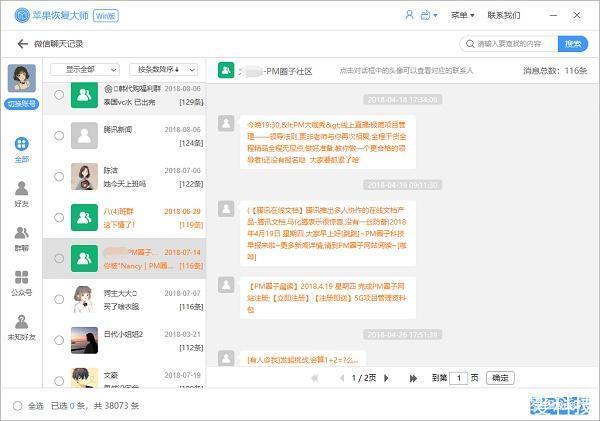Image resolution: width=600 pixels, height=421 pixels.
Task: Tick the radio for 陈洁 chat
Action: 59,176
